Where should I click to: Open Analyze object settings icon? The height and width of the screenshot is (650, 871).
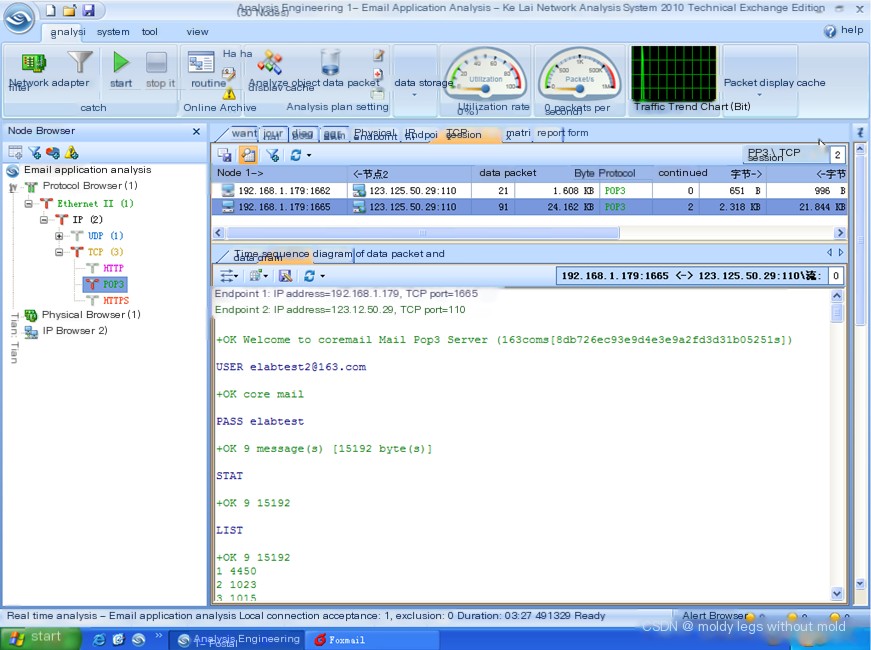269,63
